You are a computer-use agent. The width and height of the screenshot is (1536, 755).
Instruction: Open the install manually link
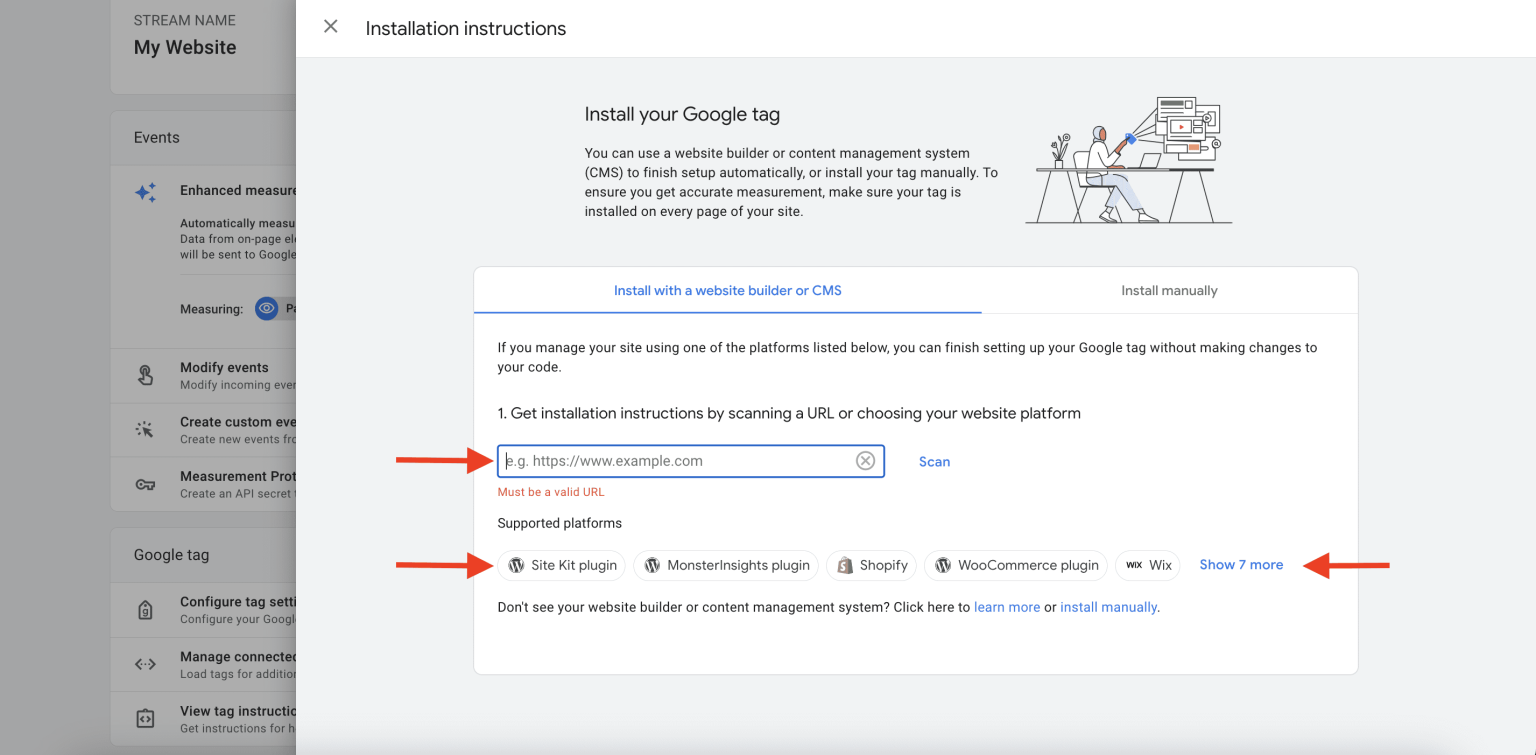click(x=1109, y=607)
